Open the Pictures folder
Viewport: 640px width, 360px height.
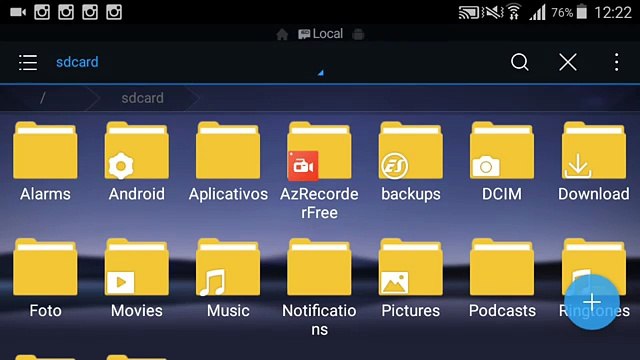(x=411, y=279)
